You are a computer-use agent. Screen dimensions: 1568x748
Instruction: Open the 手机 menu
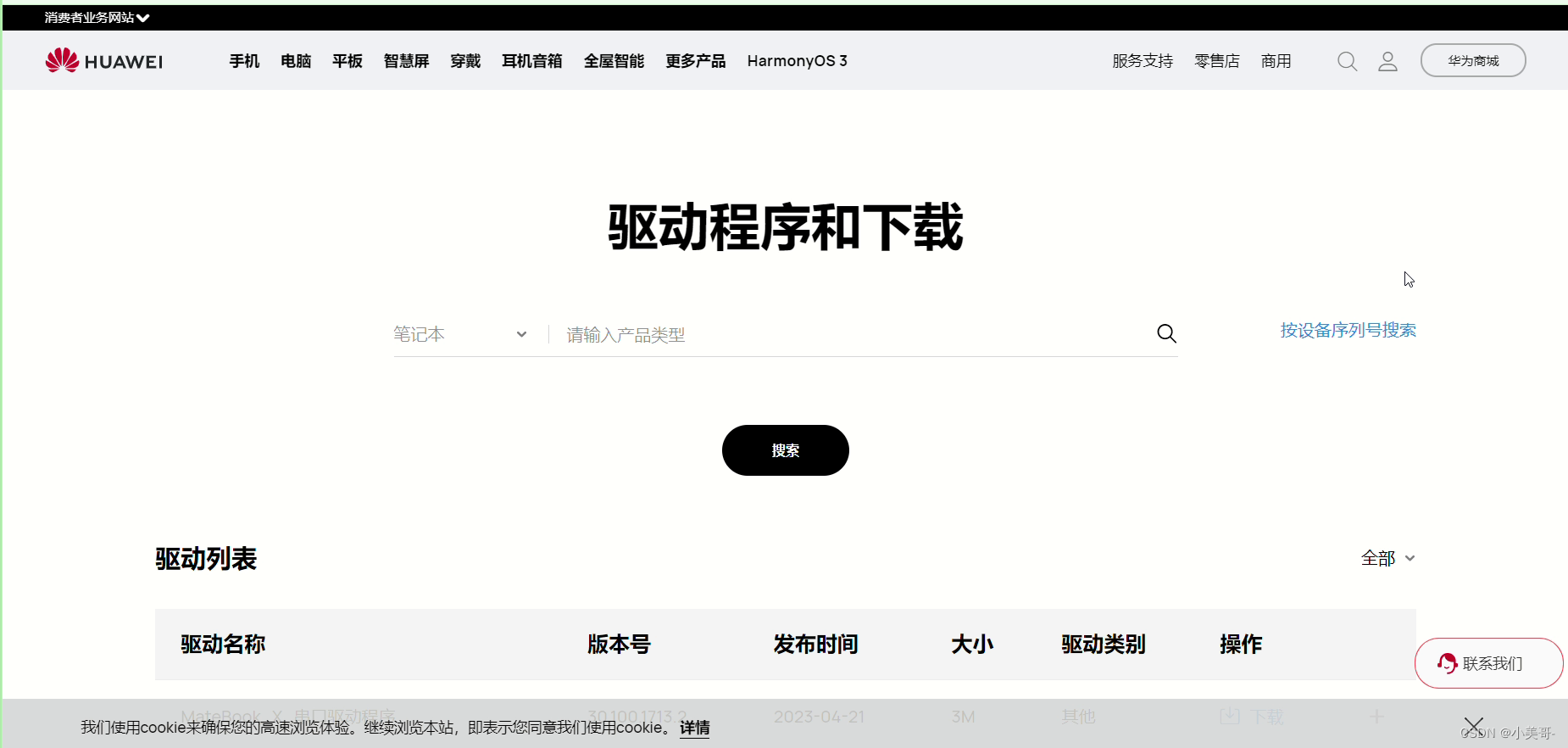coord(244,61)
